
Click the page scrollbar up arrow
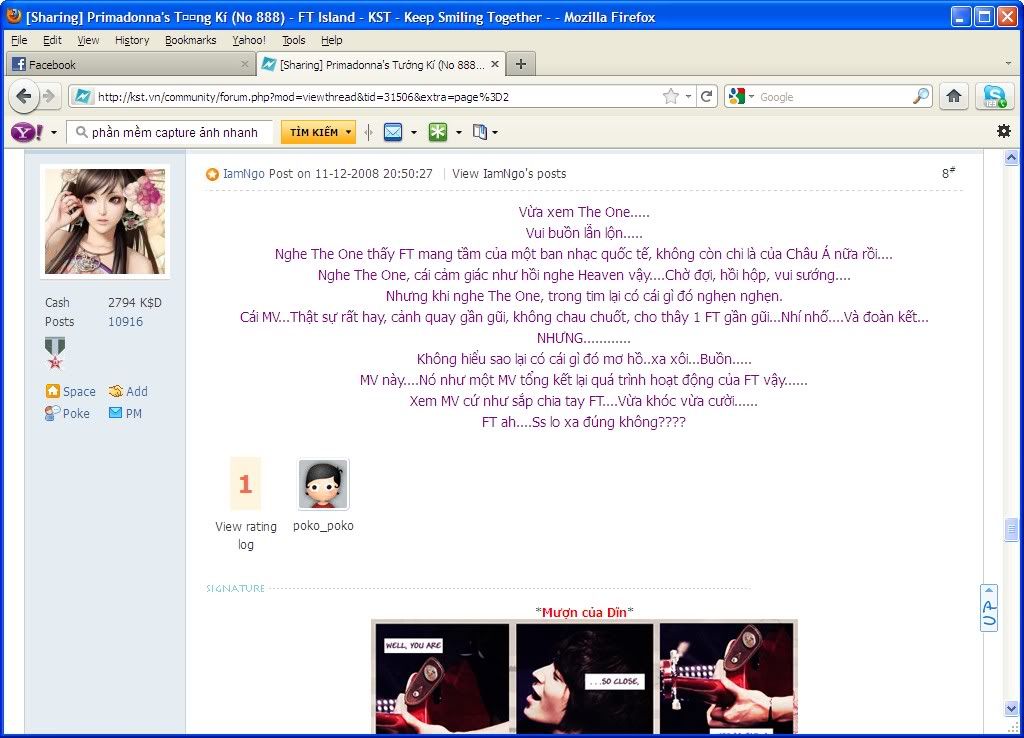point(1011,157)
